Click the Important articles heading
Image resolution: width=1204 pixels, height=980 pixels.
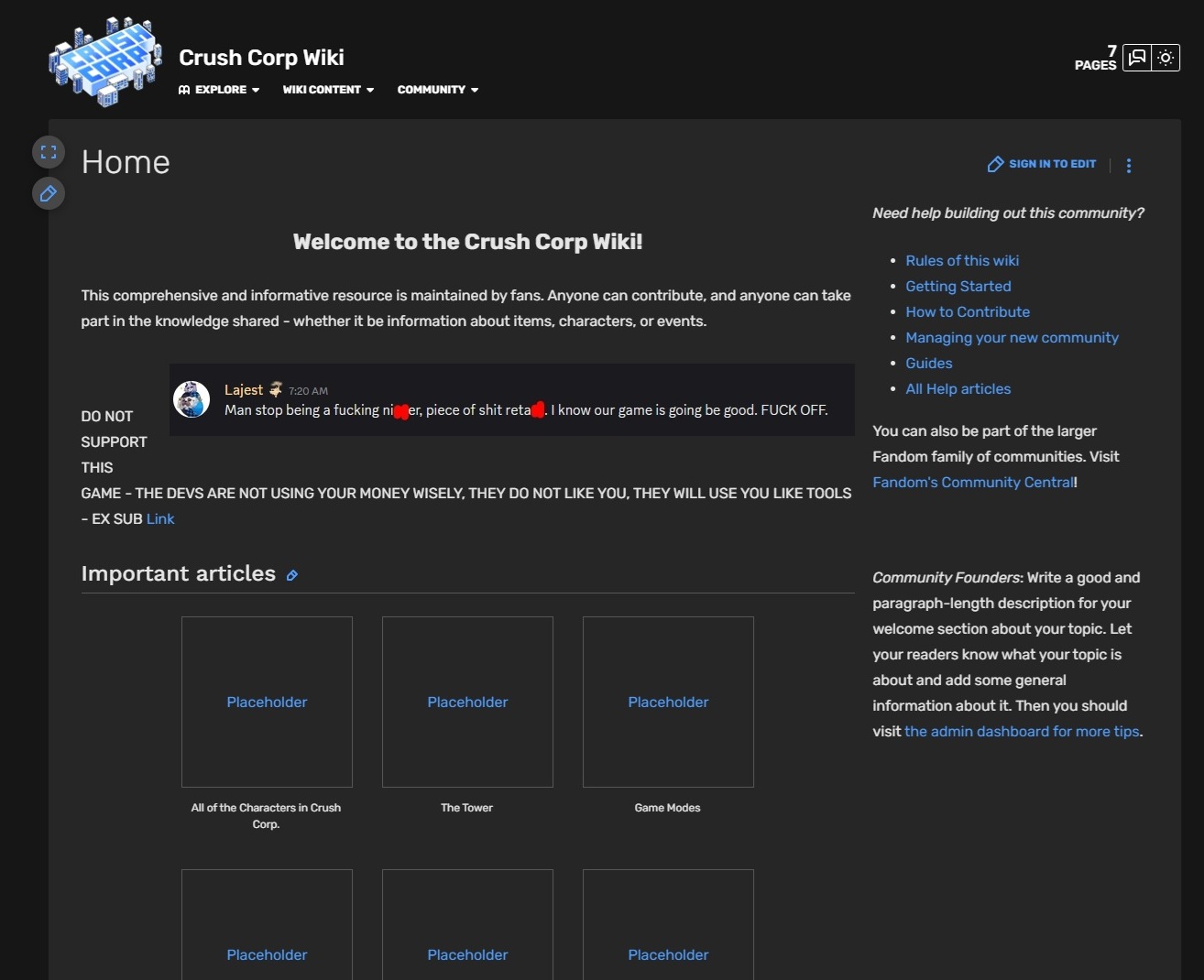coord(179,574)
